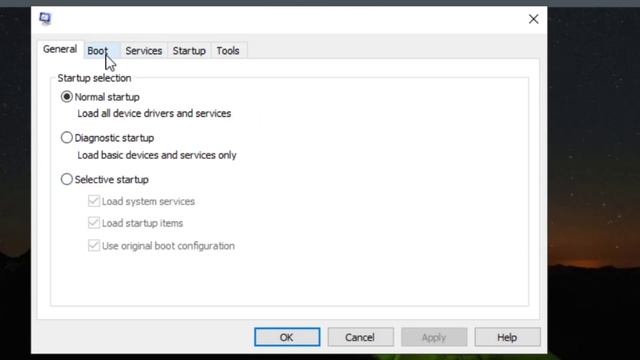Image resolution: width=640 pixels, height=360 pixels.
Task: Select the Normal startup radio button
Action: coord(67,97)
